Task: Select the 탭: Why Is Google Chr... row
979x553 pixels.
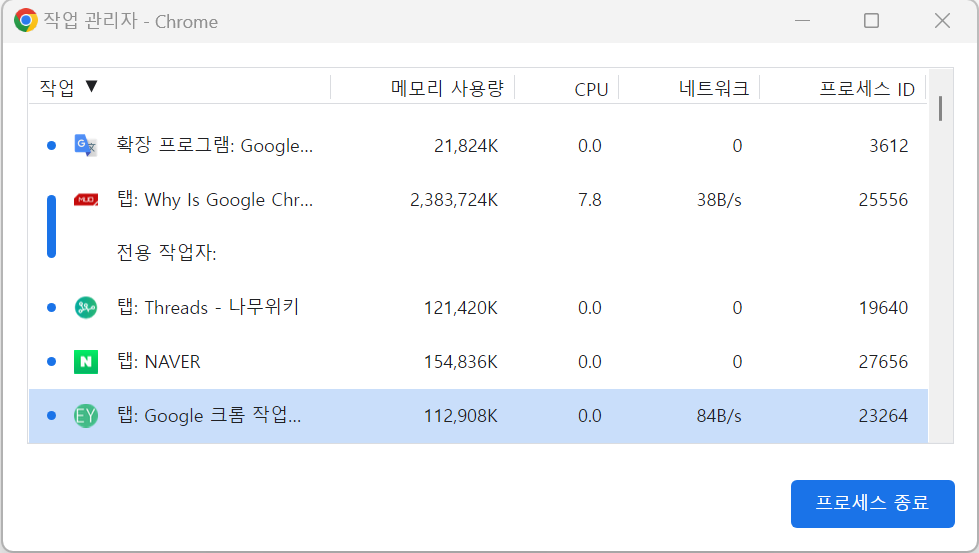Action: point(478,200)
